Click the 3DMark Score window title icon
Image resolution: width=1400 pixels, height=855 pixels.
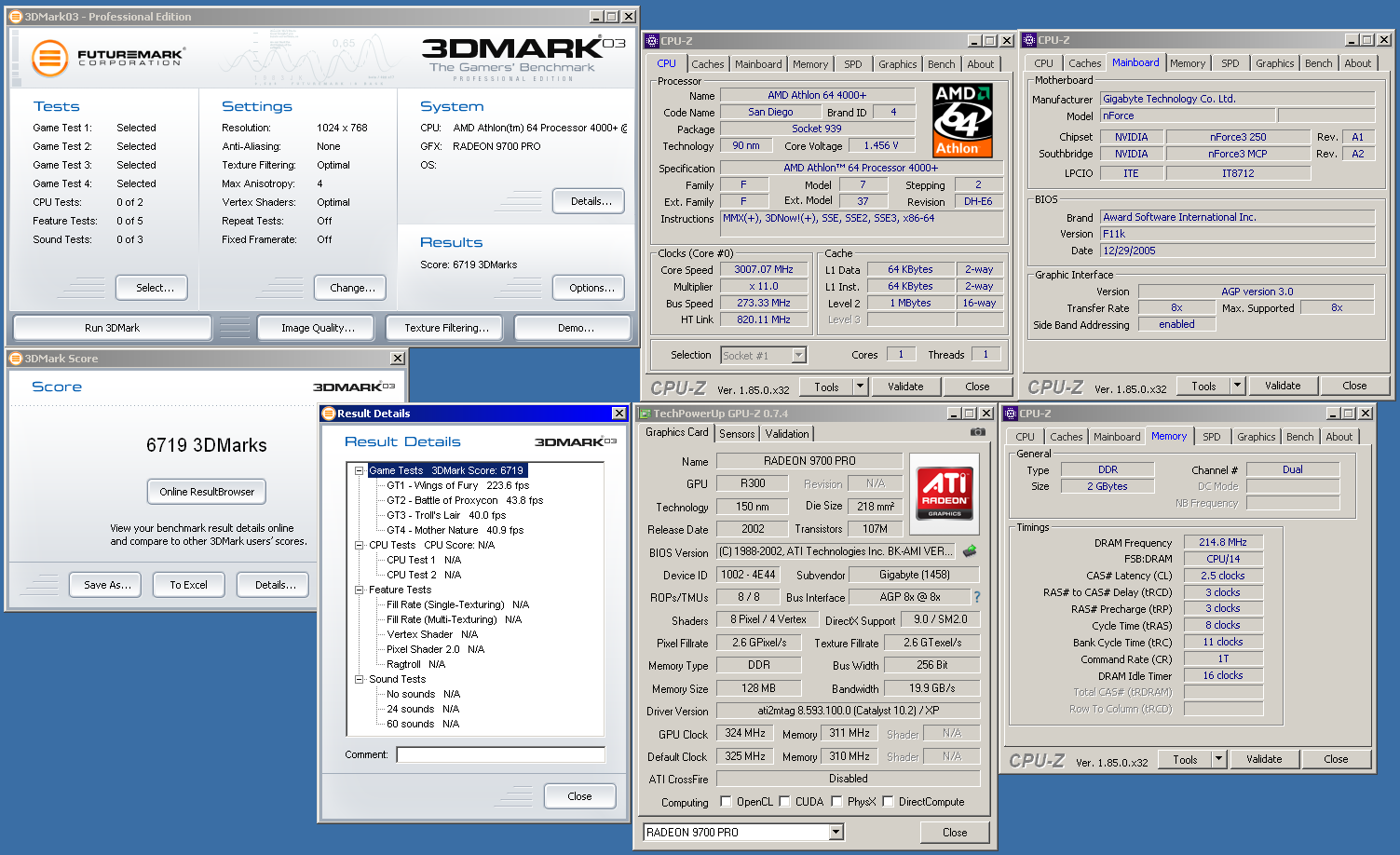pos(15,359)
